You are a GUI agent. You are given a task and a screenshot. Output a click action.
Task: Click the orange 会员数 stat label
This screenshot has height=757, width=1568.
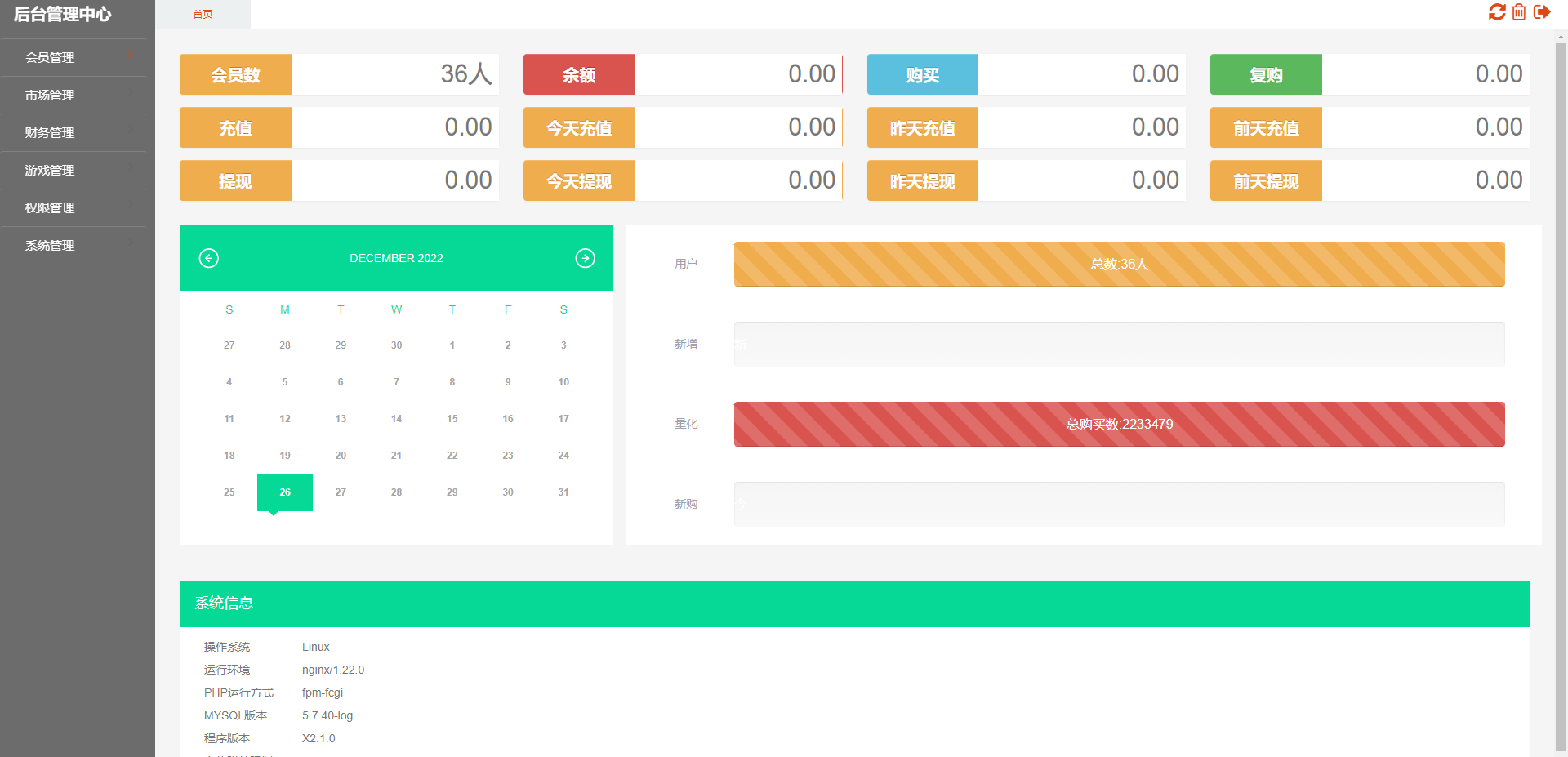coord(235,75)
